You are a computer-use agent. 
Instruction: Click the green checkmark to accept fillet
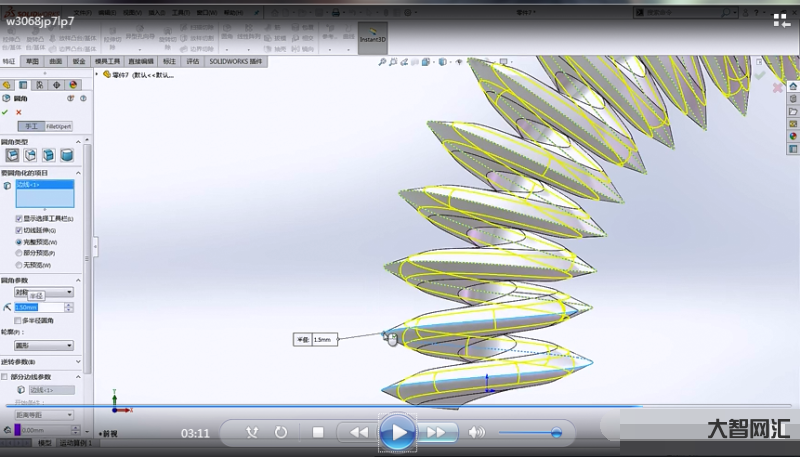(x=5, y=113)
